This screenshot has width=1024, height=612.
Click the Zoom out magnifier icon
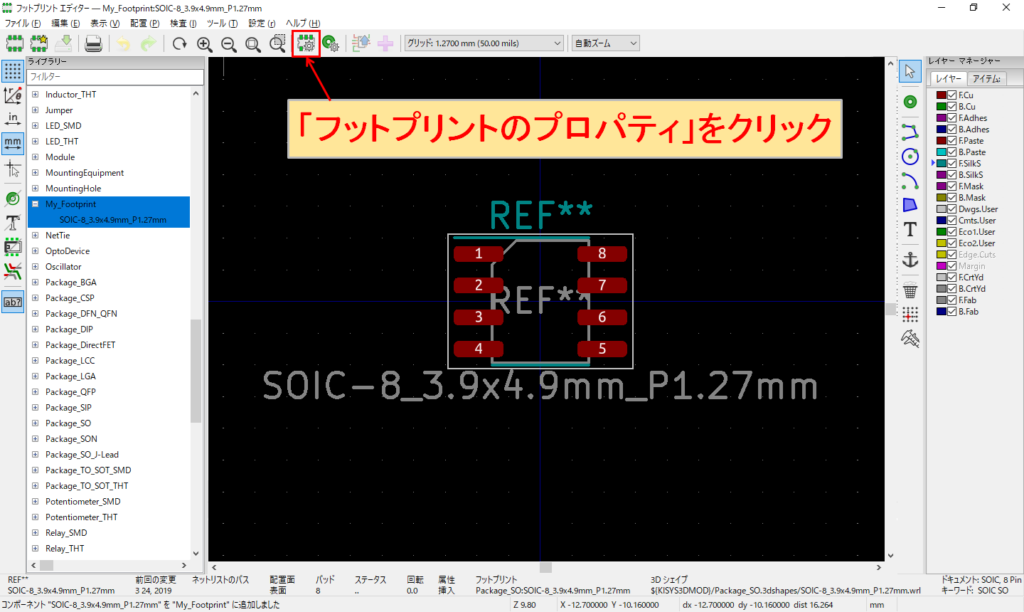tap(229, 43)
